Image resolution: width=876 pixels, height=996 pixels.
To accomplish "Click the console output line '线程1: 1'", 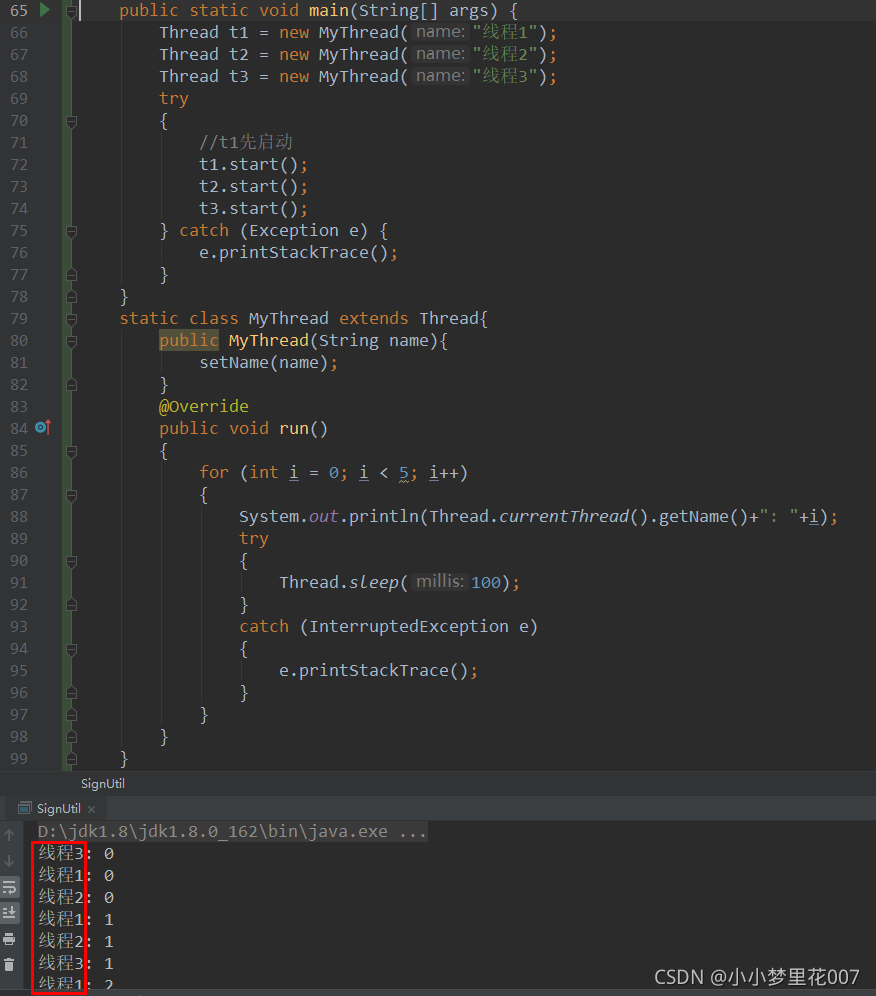I will coord(76,919).
